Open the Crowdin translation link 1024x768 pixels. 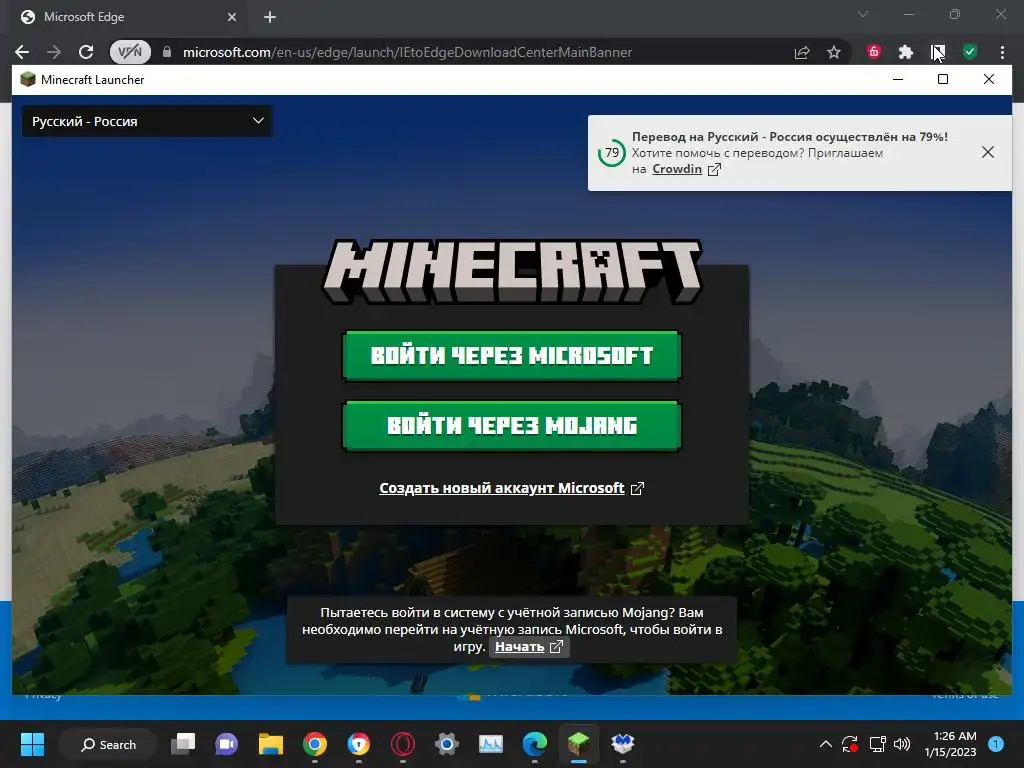click(686, 169)
